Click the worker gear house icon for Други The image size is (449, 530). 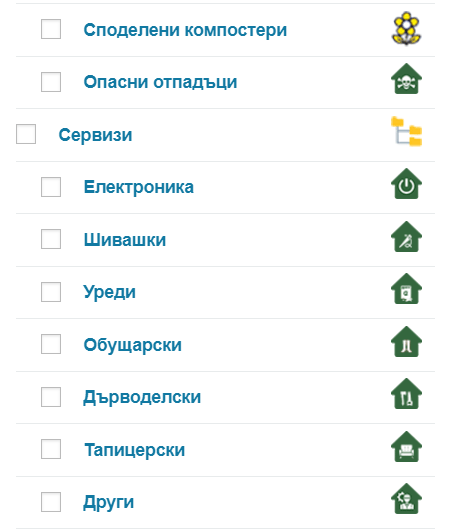[406, 499]
